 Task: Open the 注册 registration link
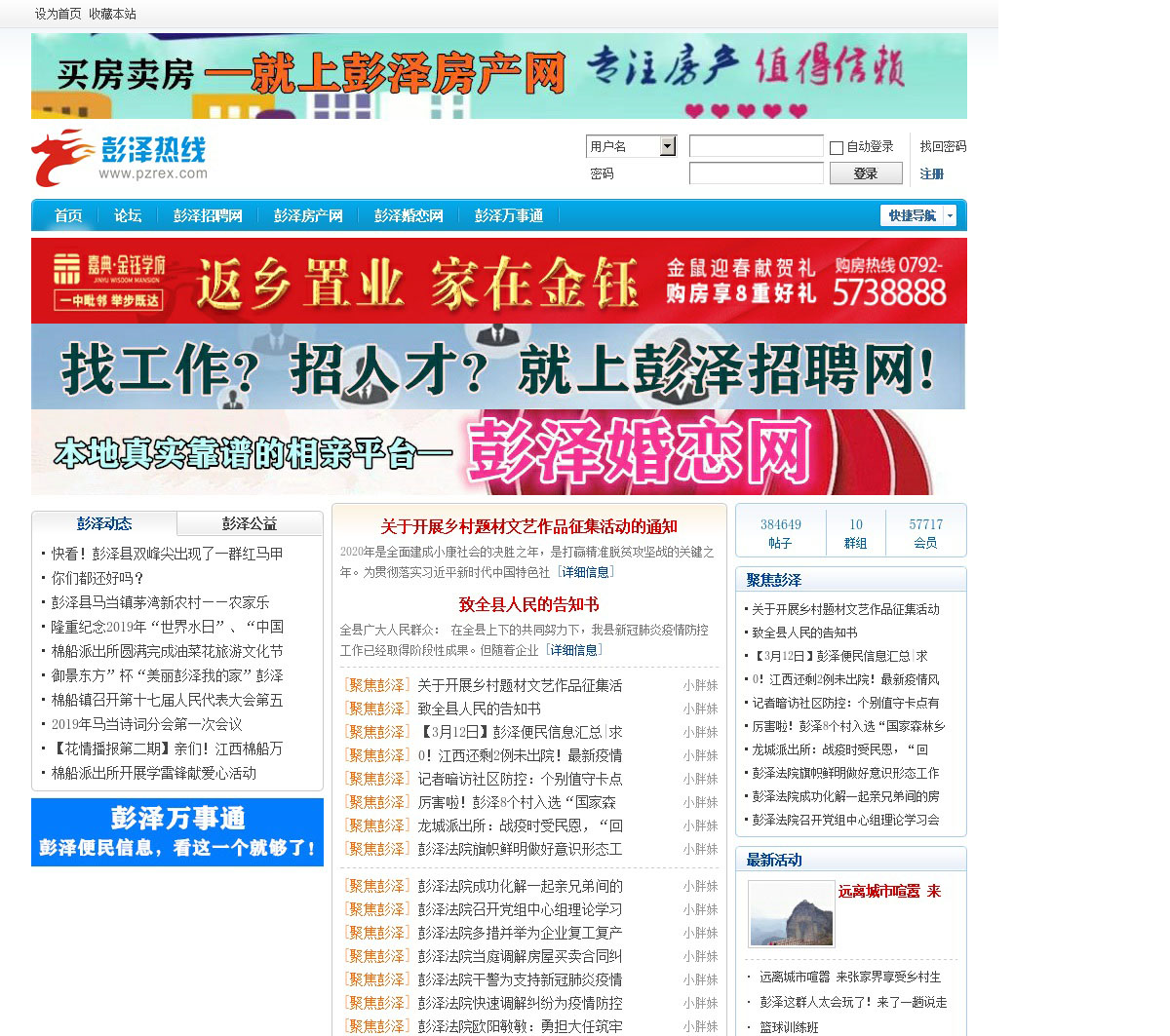coord(931,173)
